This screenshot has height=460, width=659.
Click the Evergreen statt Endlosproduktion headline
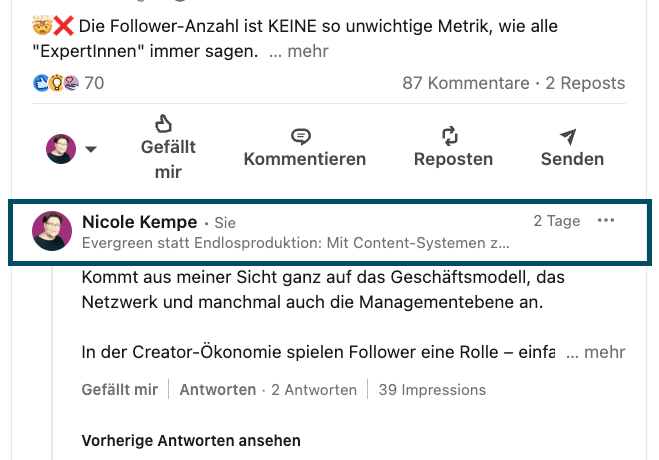[x=295, y=243]
